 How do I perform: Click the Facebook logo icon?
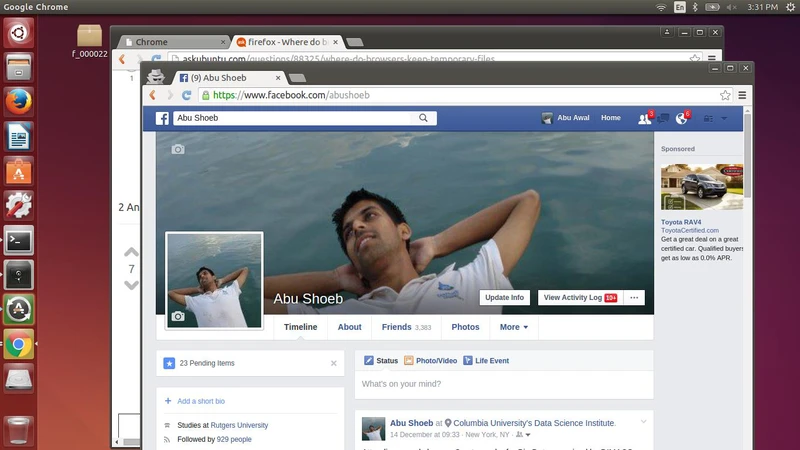point(162,118)
